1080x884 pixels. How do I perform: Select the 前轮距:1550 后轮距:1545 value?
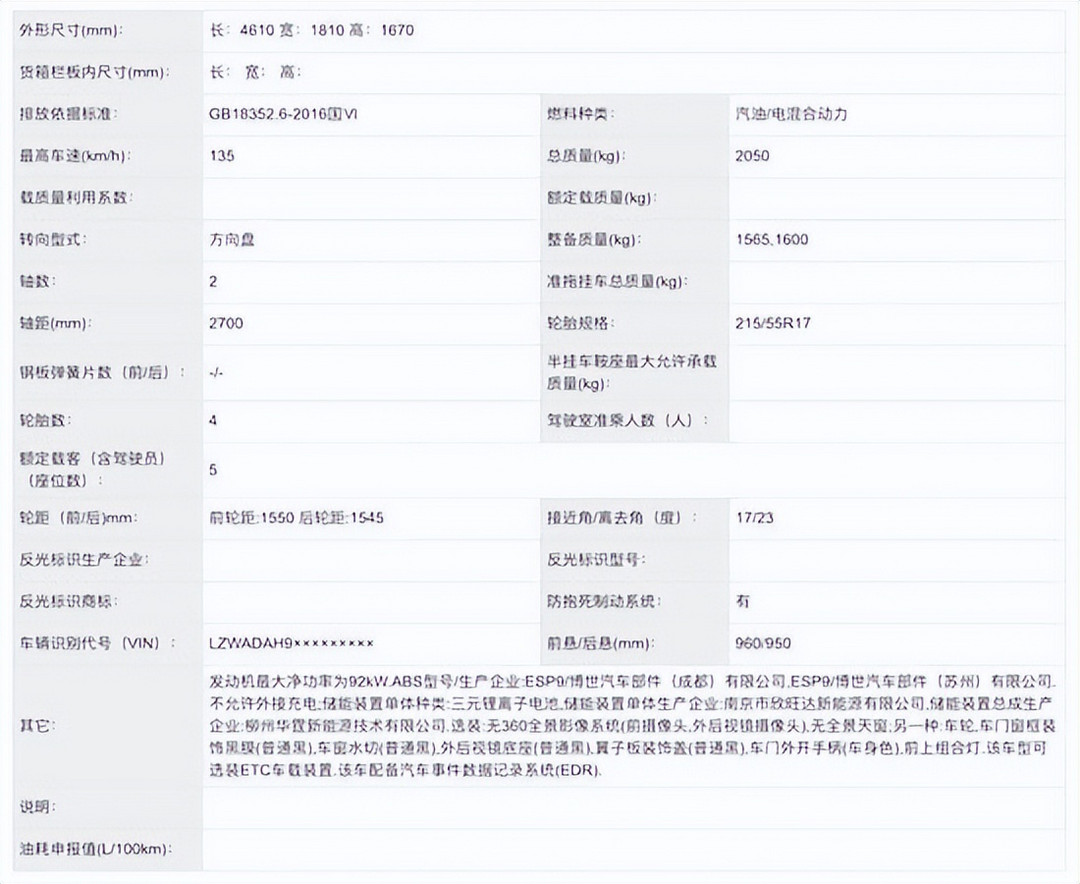(x=297, y=517)
